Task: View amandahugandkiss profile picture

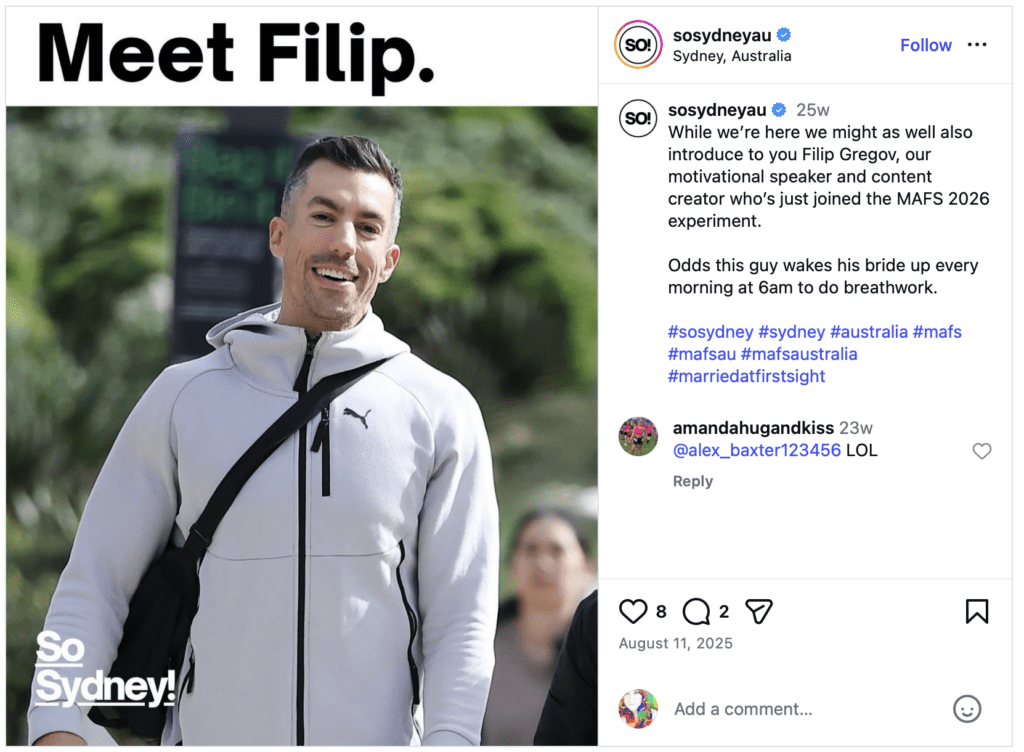Action: [x=638, y=436]
